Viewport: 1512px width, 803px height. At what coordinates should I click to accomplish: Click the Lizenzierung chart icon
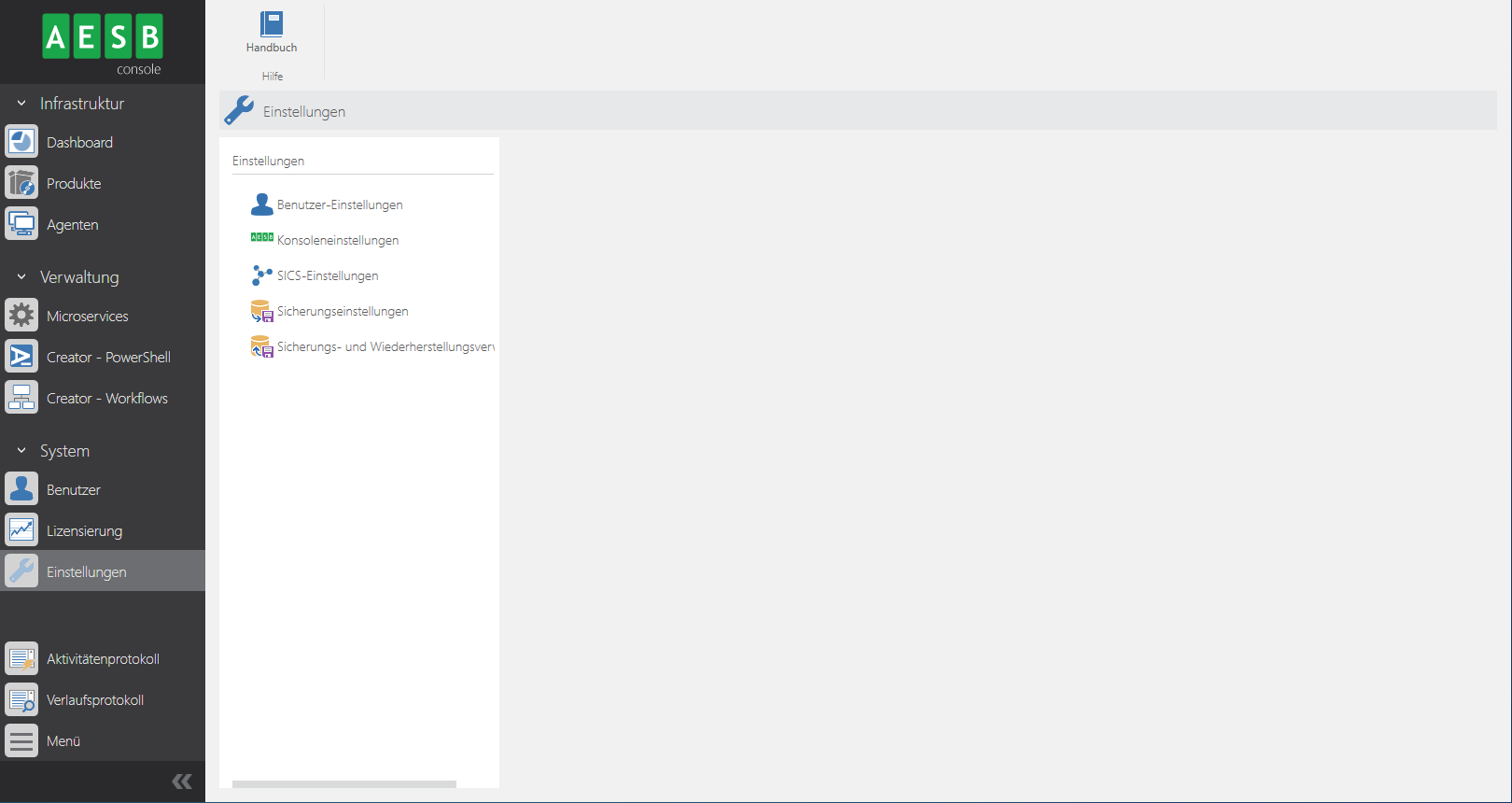pos(21,530)
